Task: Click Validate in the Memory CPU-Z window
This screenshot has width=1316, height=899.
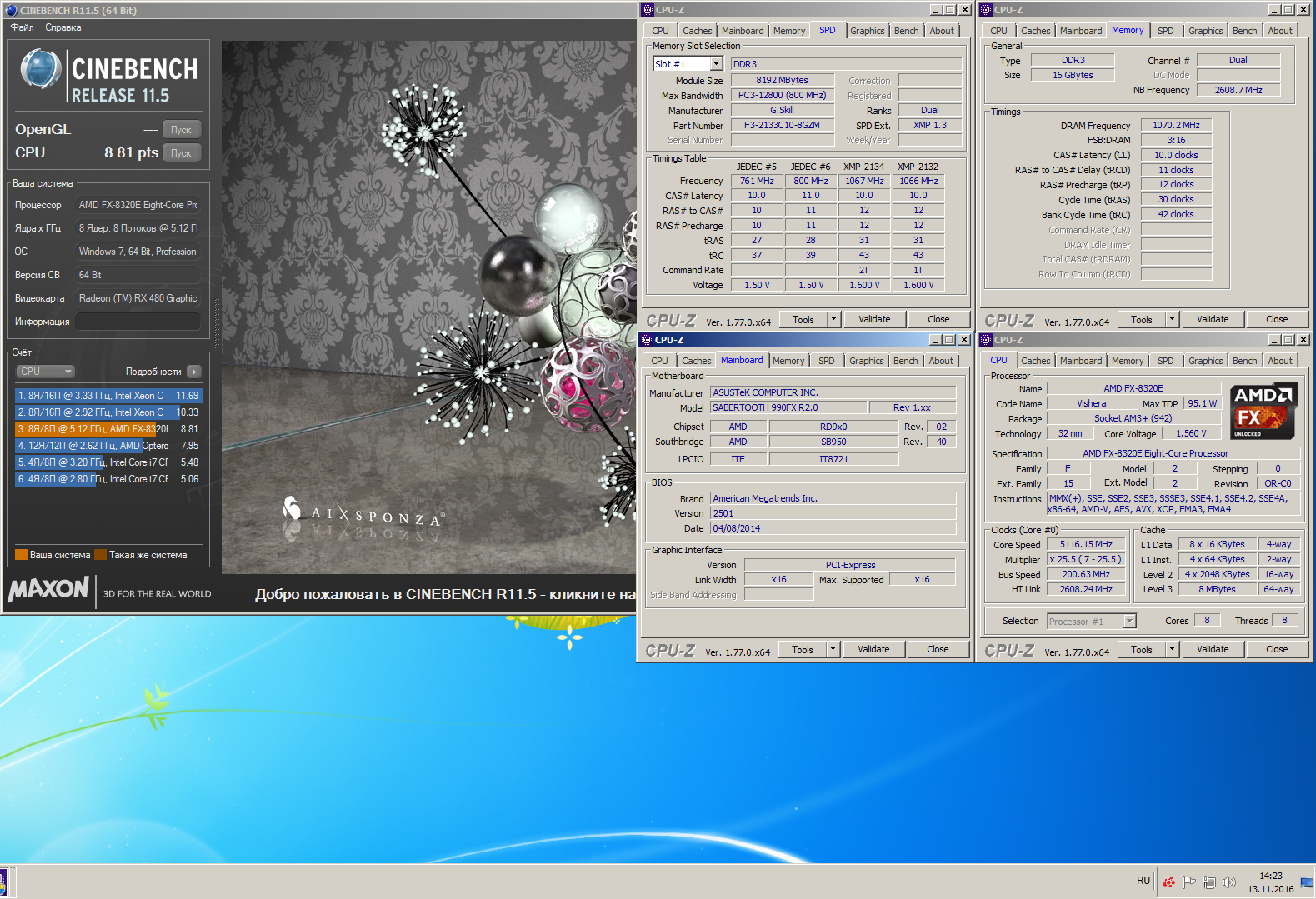Action: coord(1213,319)
